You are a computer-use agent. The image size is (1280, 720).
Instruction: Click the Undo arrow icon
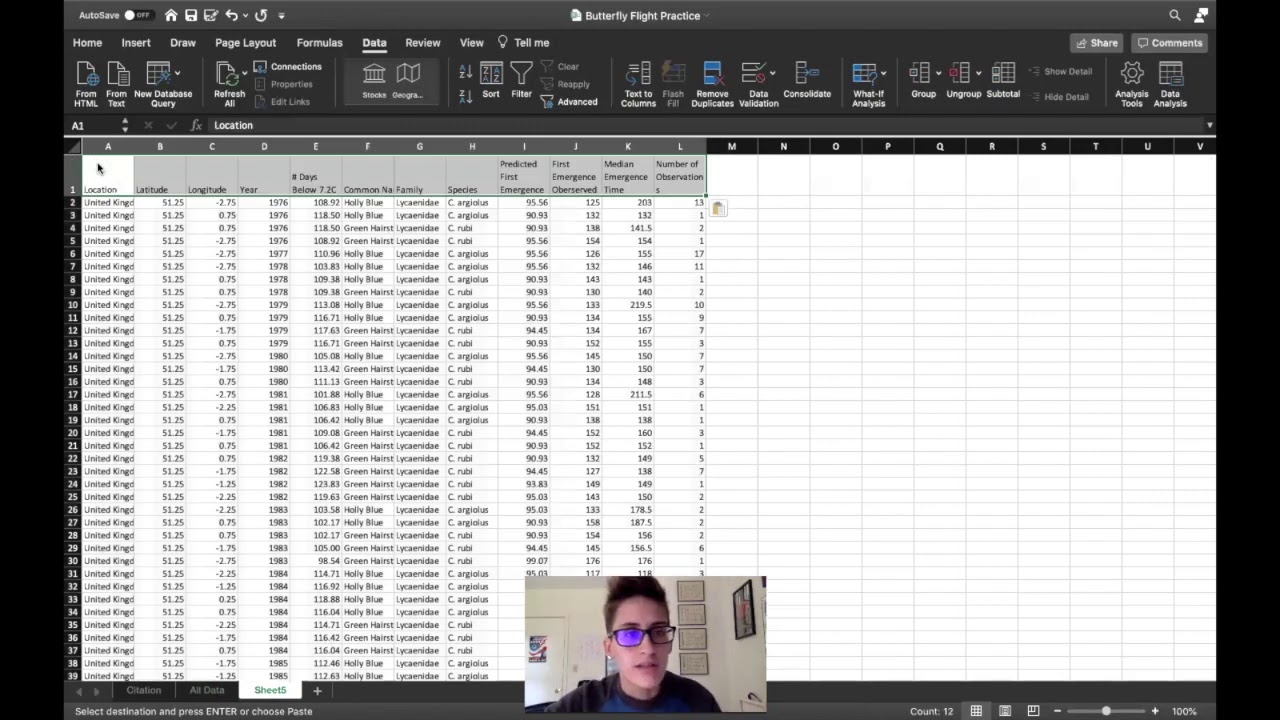pos(232,15)
